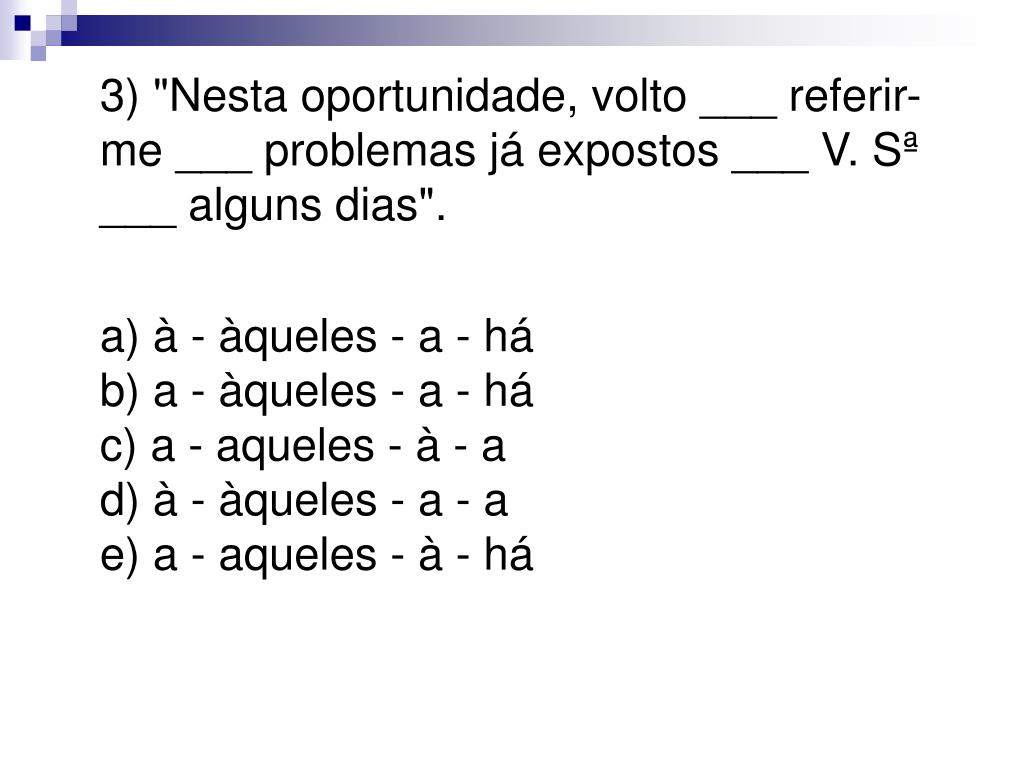Click 'há' at end of option e

click(508, 554)
